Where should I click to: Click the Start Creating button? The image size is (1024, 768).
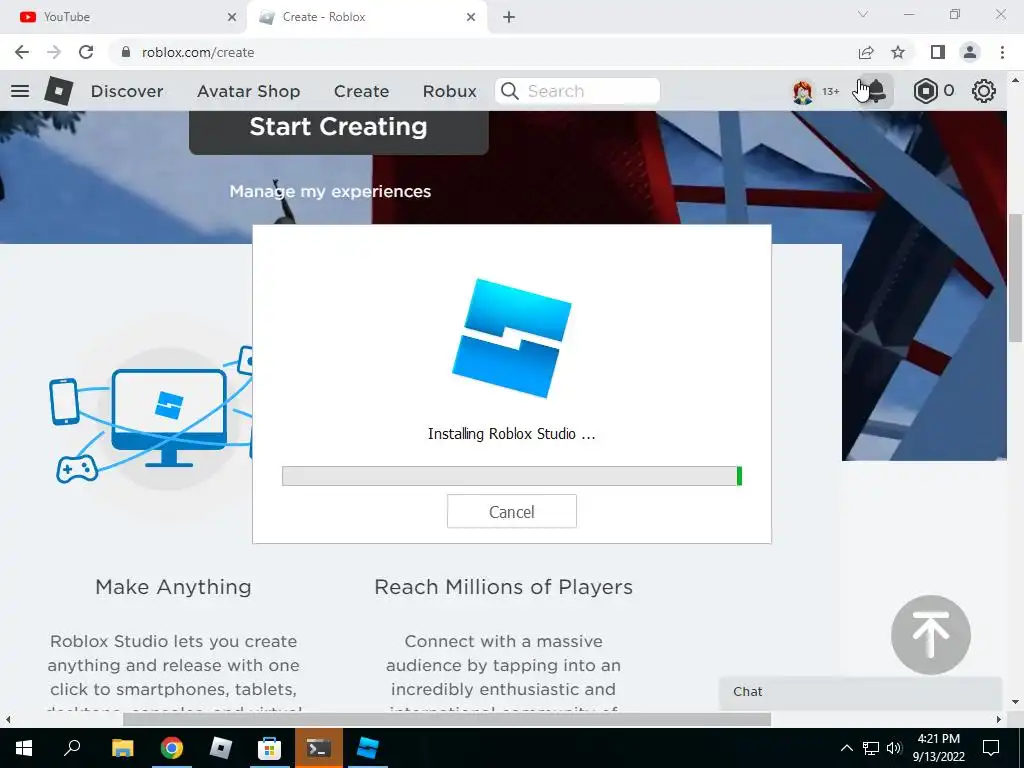click(x=338, y=132)
